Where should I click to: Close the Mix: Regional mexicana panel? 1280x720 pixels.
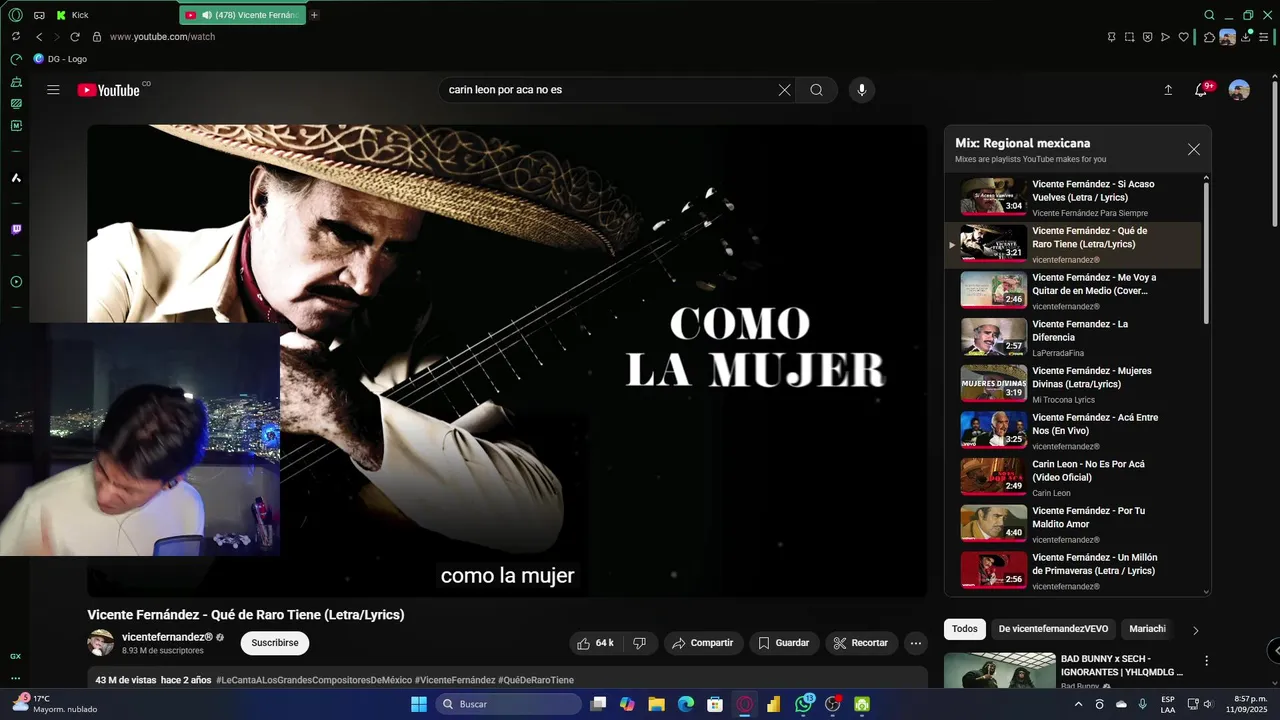(1194, 149)
